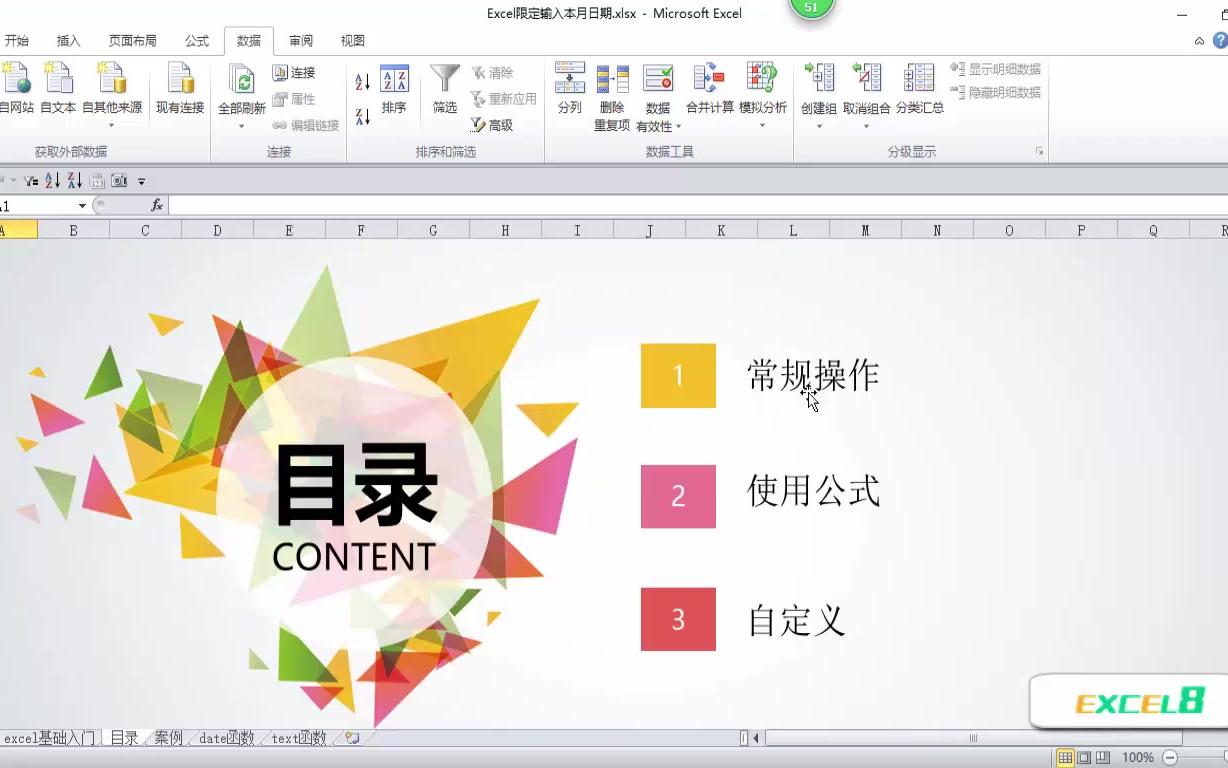Screen dimensions: 1228x768
Task: Click the zoom out minus control
Action: pos(1169,757)
